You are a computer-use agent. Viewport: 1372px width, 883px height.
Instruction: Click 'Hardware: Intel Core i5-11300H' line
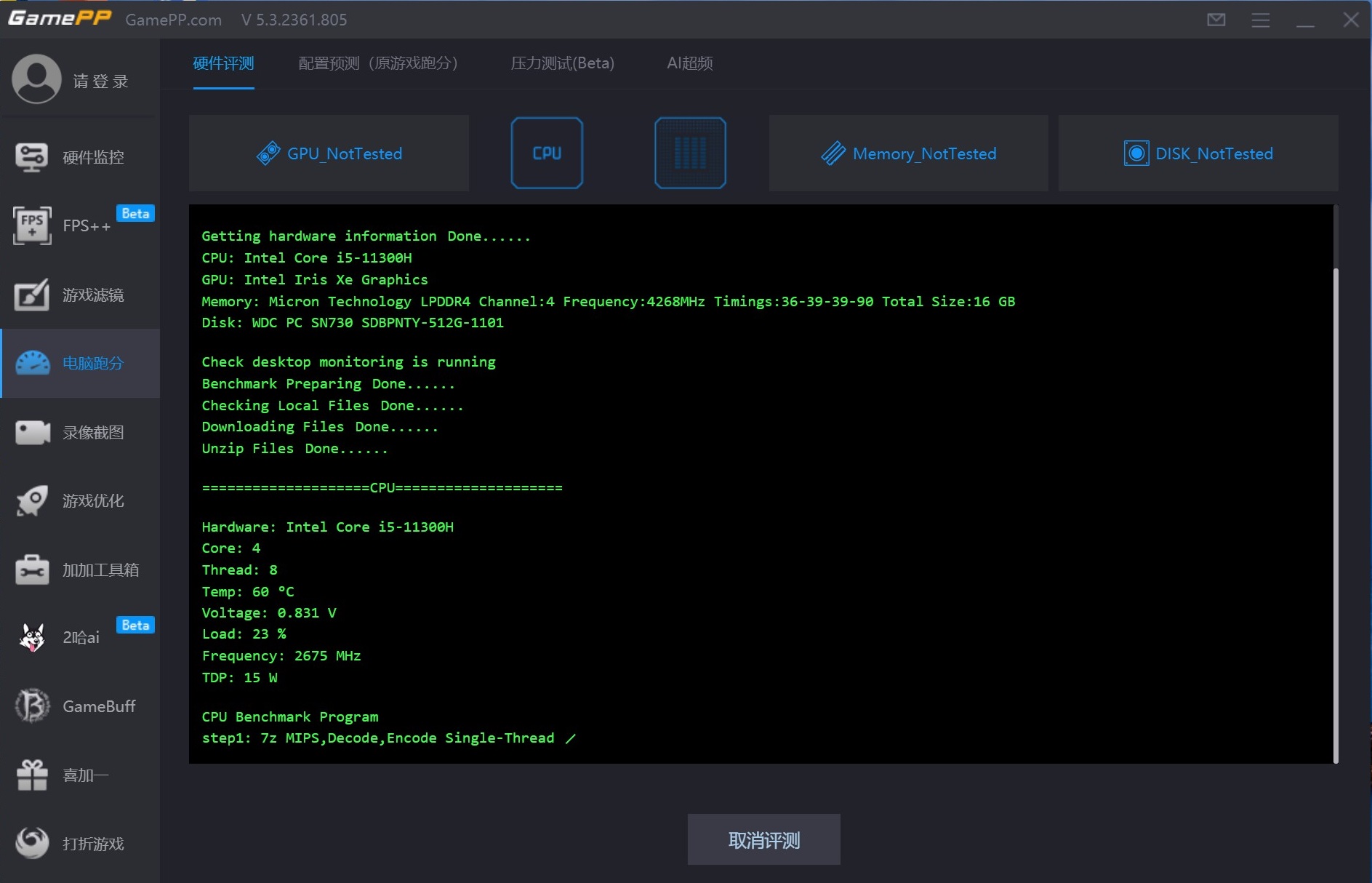327,527
